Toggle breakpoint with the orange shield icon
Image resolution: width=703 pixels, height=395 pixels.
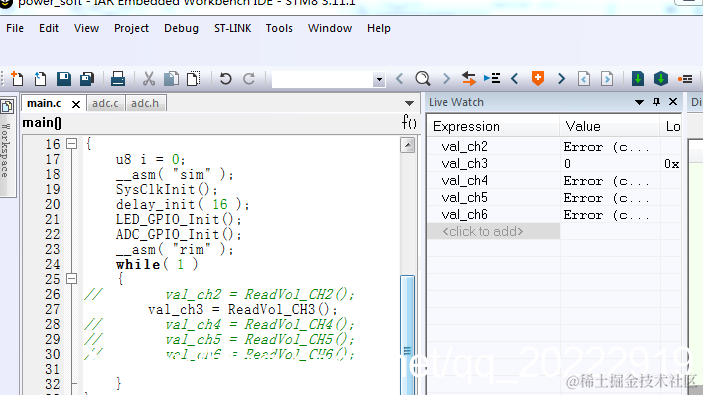coord(538,78)
